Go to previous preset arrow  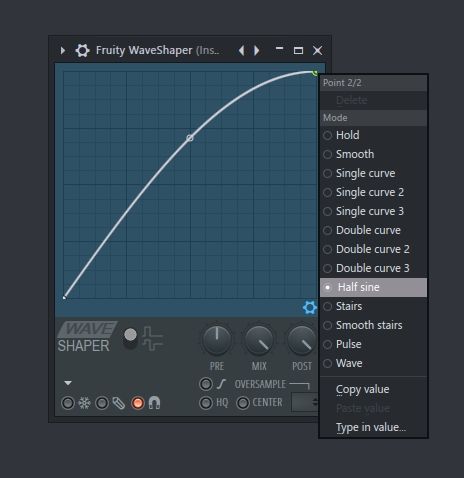[x=242, y=51]
